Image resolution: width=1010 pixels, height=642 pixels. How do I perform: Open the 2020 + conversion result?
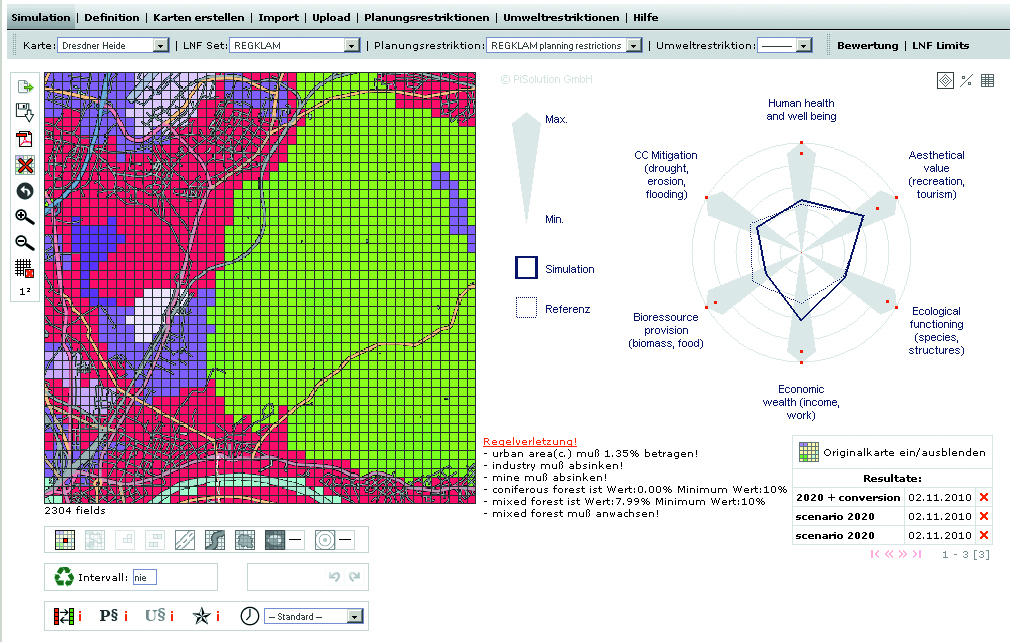(x=848, y=497)
